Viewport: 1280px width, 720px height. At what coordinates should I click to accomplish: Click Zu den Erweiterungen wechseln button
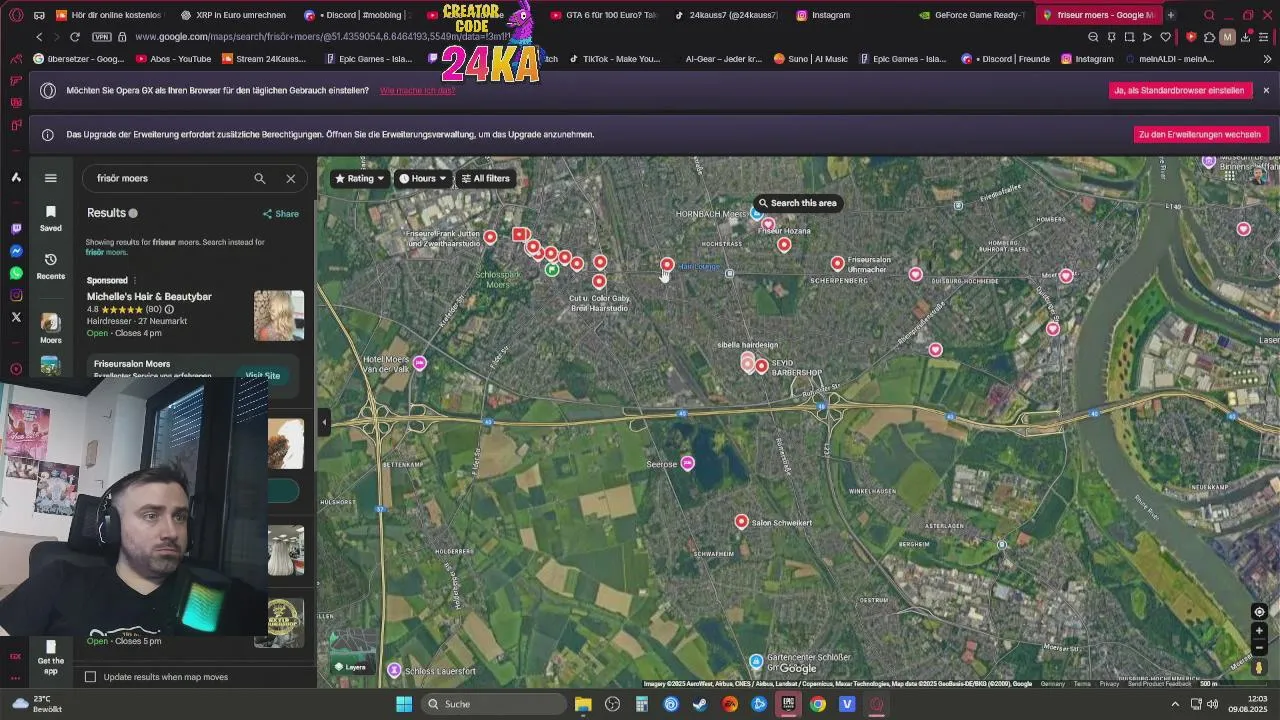[x=1200, y=134]
